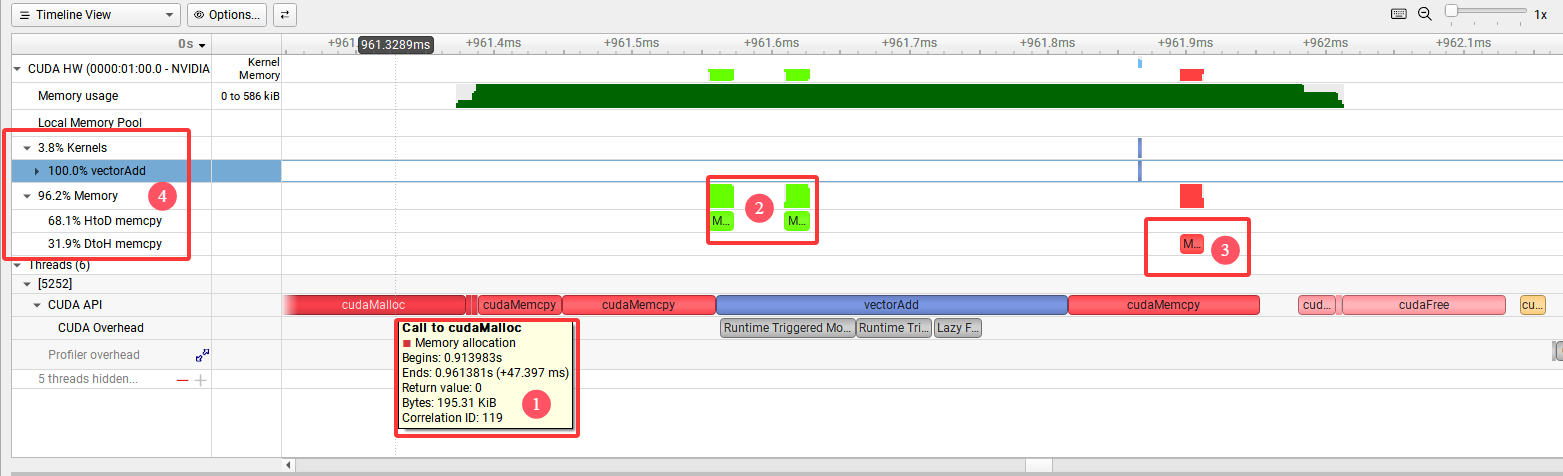
Task: Select the cudaFree API block
Action: 1423,305
